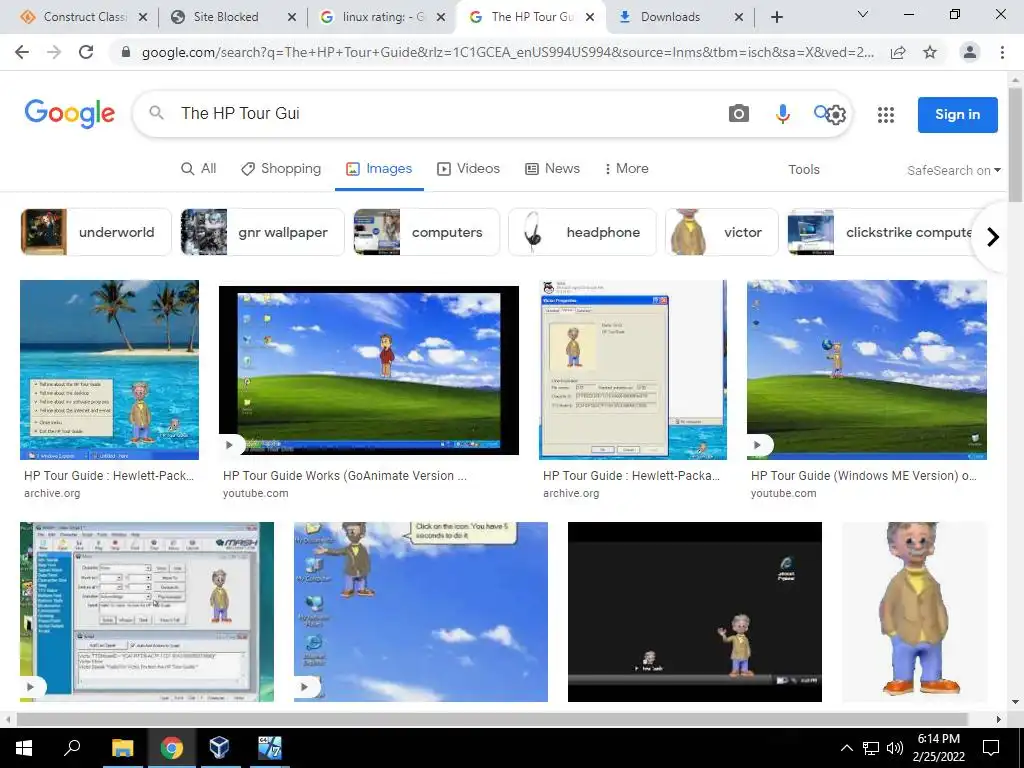
Task: Open the Chrome three-dot menu
Action: 1002,52
